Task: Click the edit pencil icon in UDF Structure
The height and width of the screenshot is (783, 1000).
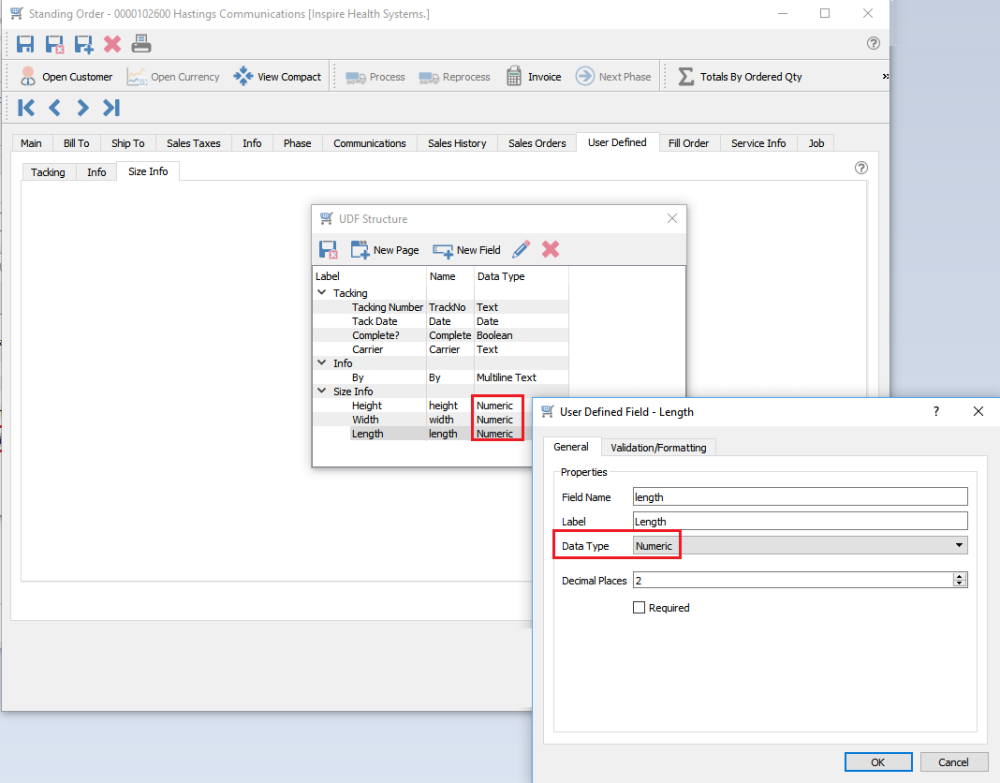Action: pyautogui.click(x=521, y=249)
